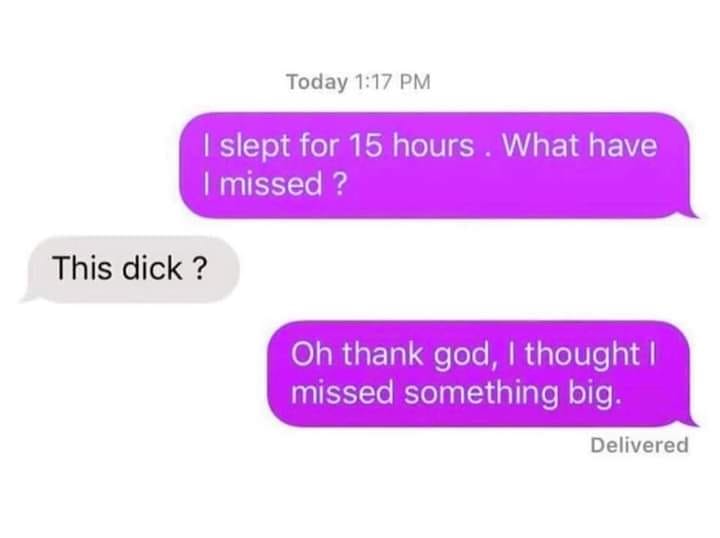Click the word "hours" in first message

(432, 146)
